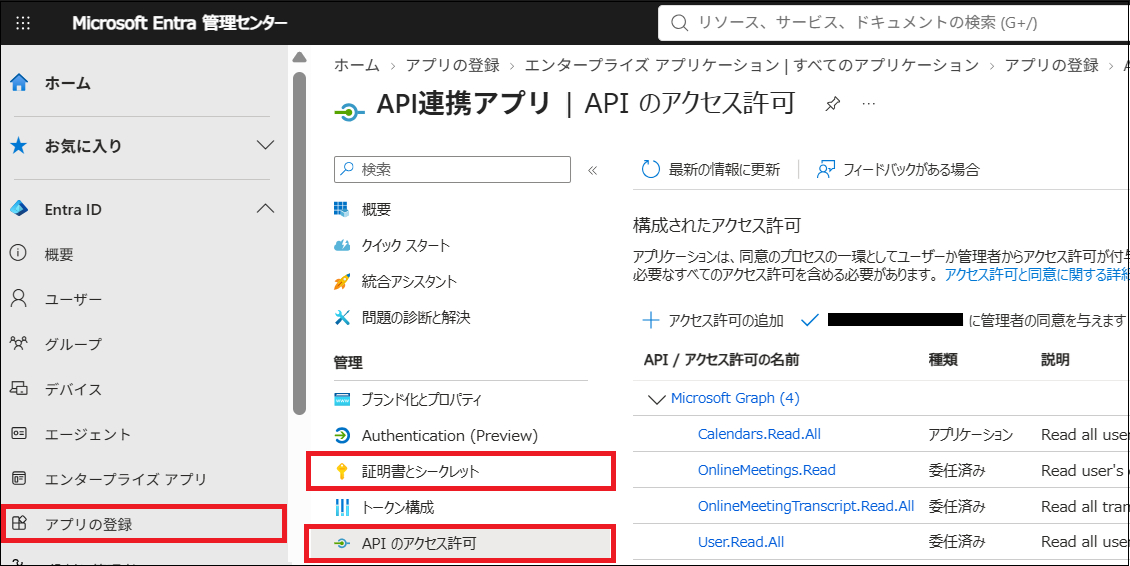Click the refresh circular arrow icon
Image resolution: width=1130 pixels, height=566 pixels.
pos(651,169)
